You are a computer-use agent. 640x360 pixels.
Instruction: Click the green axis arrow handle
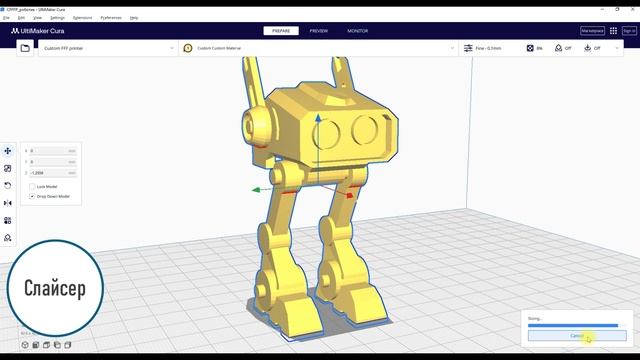click(x=256, y=189)
